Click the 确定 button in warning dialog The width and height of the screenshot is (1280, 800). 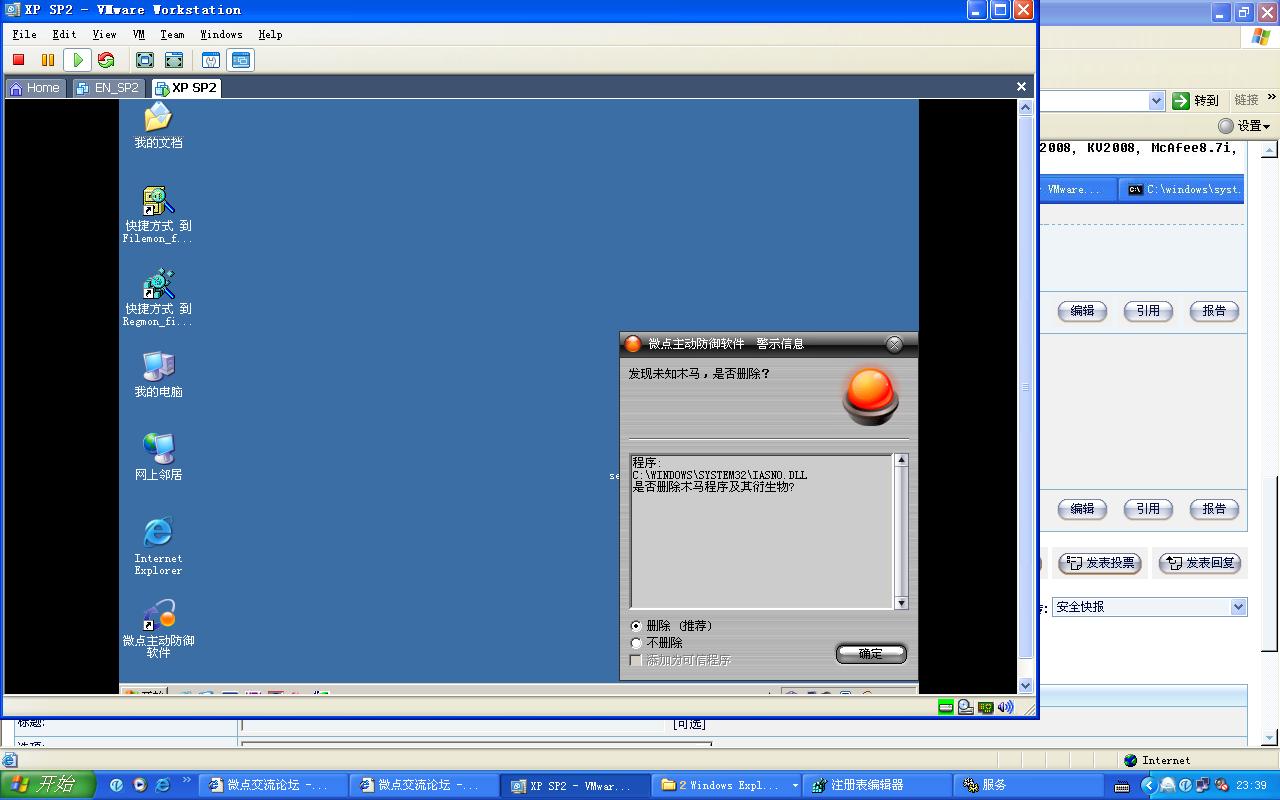[871, 653]
